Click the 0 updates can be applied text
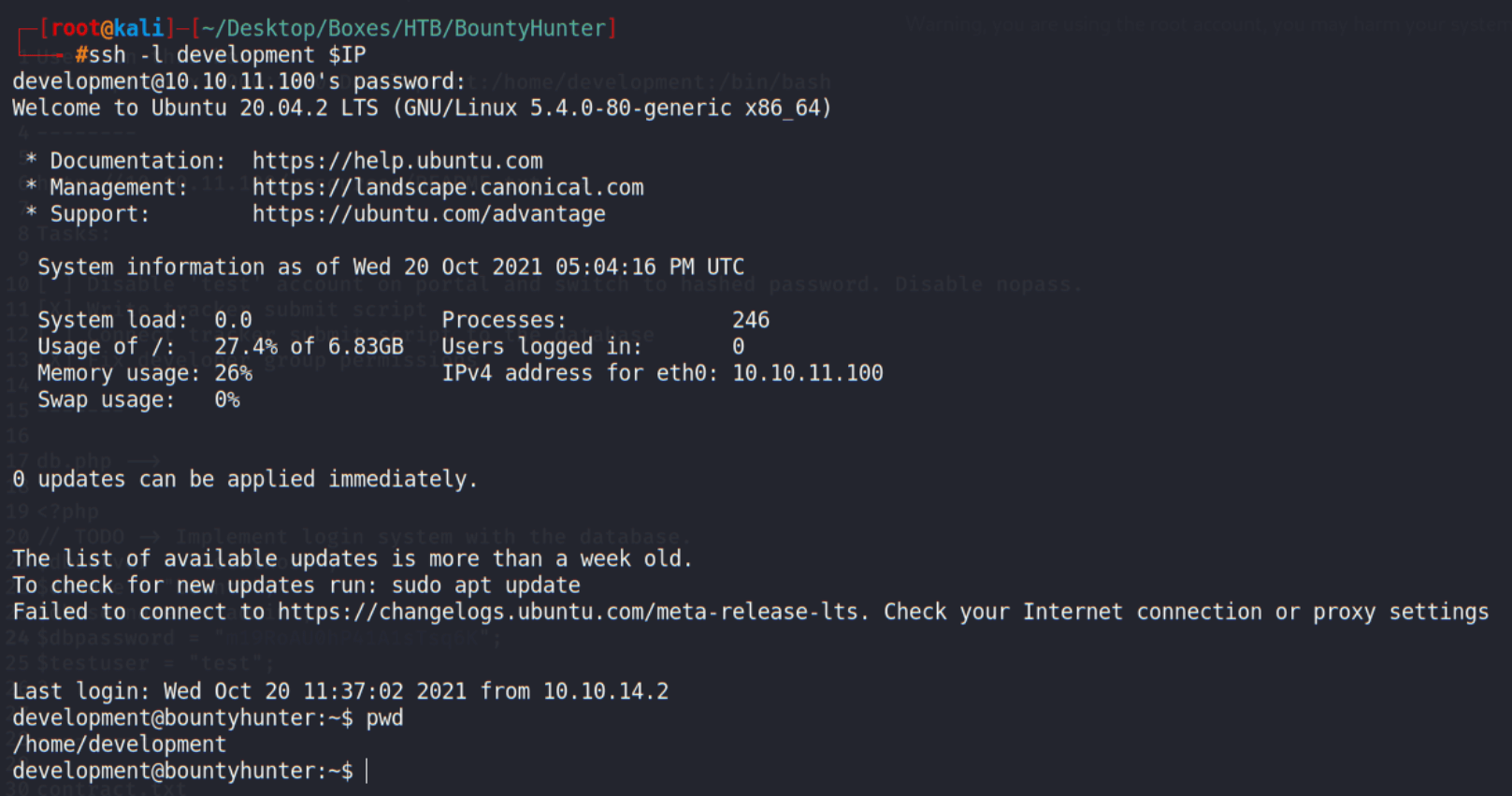Screen dimensions: 1512x796 point(245,480)
